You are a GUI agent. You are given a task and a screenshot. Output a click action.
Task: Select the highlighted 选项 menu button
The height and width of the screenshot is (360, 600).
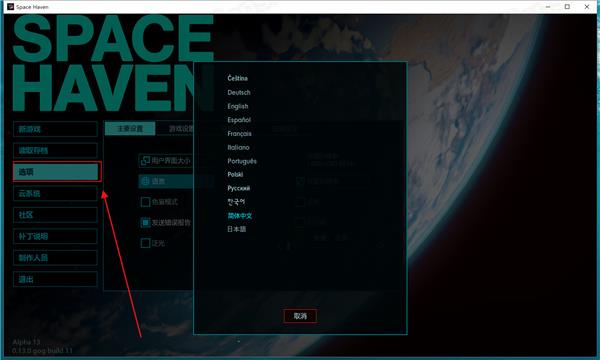pyautogui.click(x=57, y=172)
